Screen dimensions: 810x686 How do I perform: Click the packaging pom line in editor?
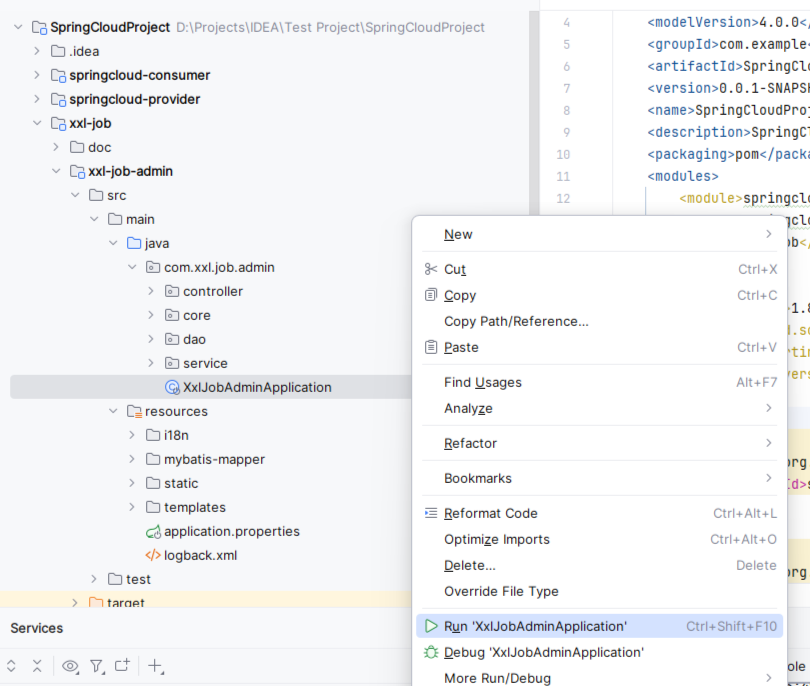tap(728, 154)
